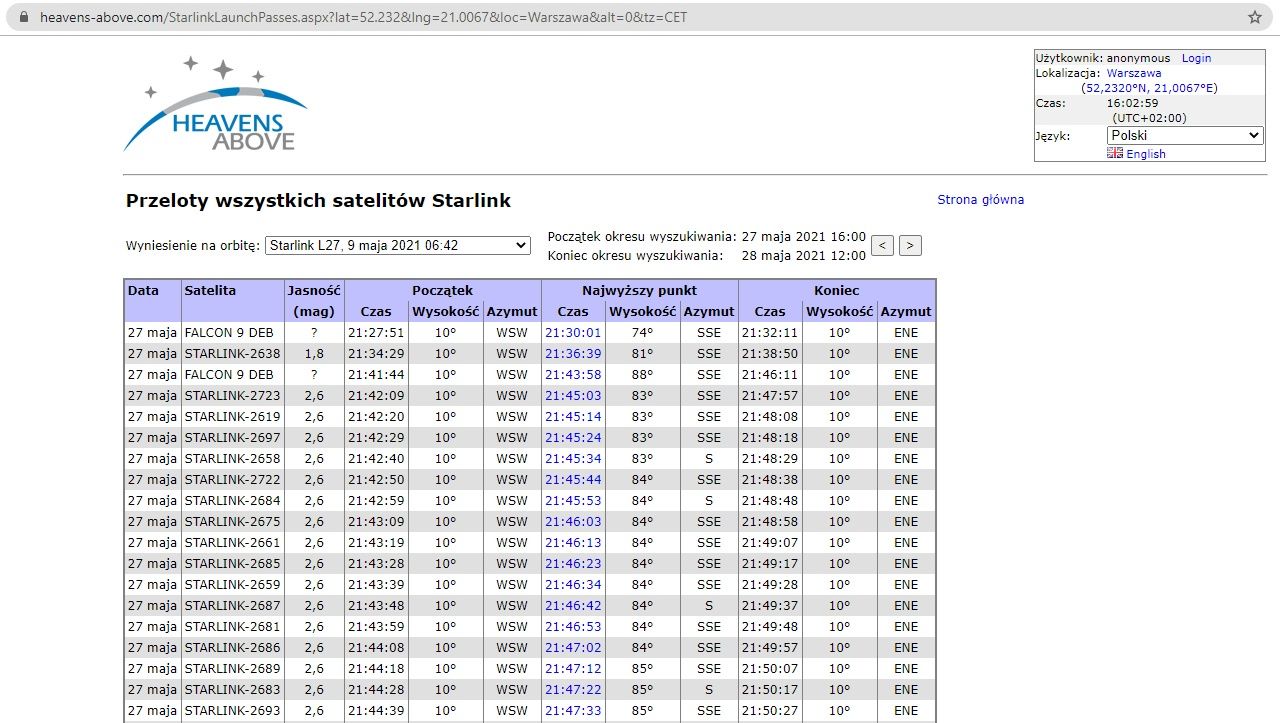
Task: Click the browser address bar URL
Action: coord(363,17)
